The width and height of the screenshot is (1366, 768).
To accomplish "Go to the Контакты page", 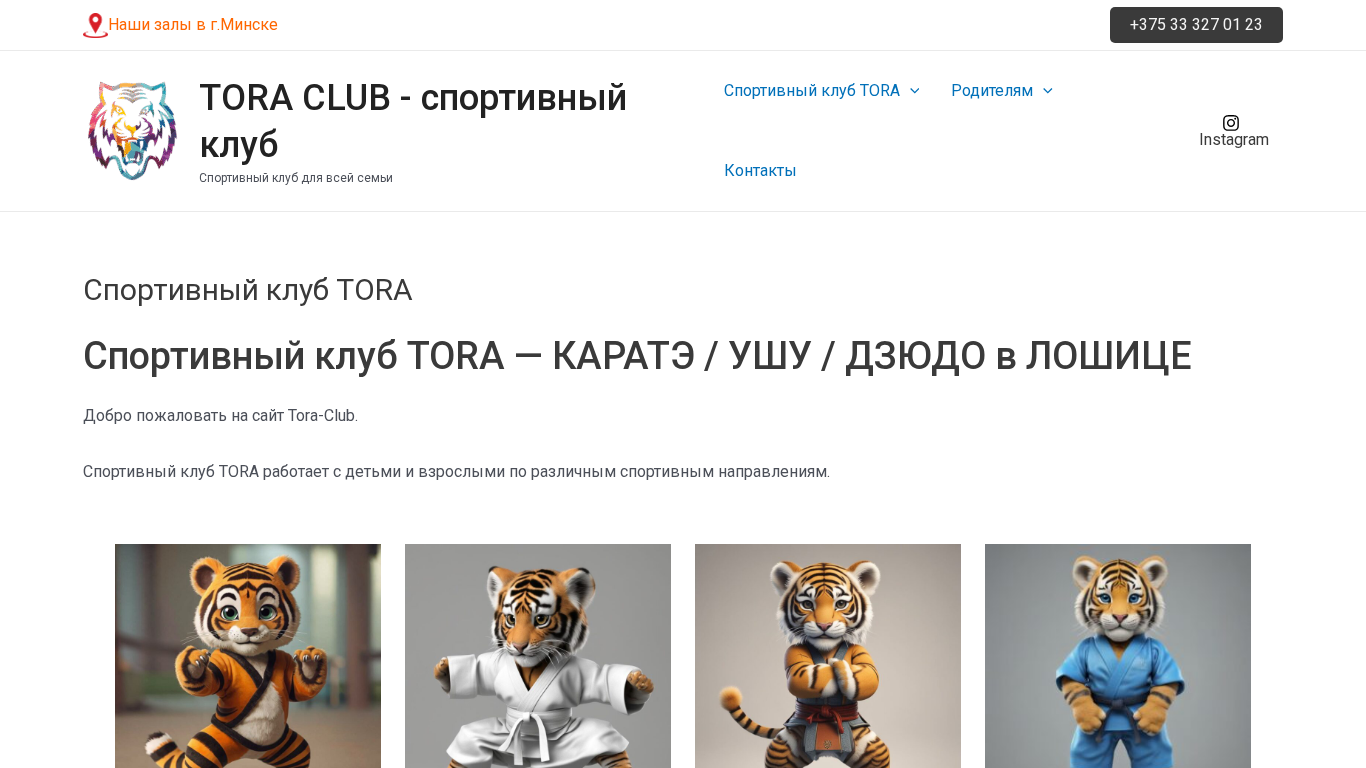I will 760,171.
